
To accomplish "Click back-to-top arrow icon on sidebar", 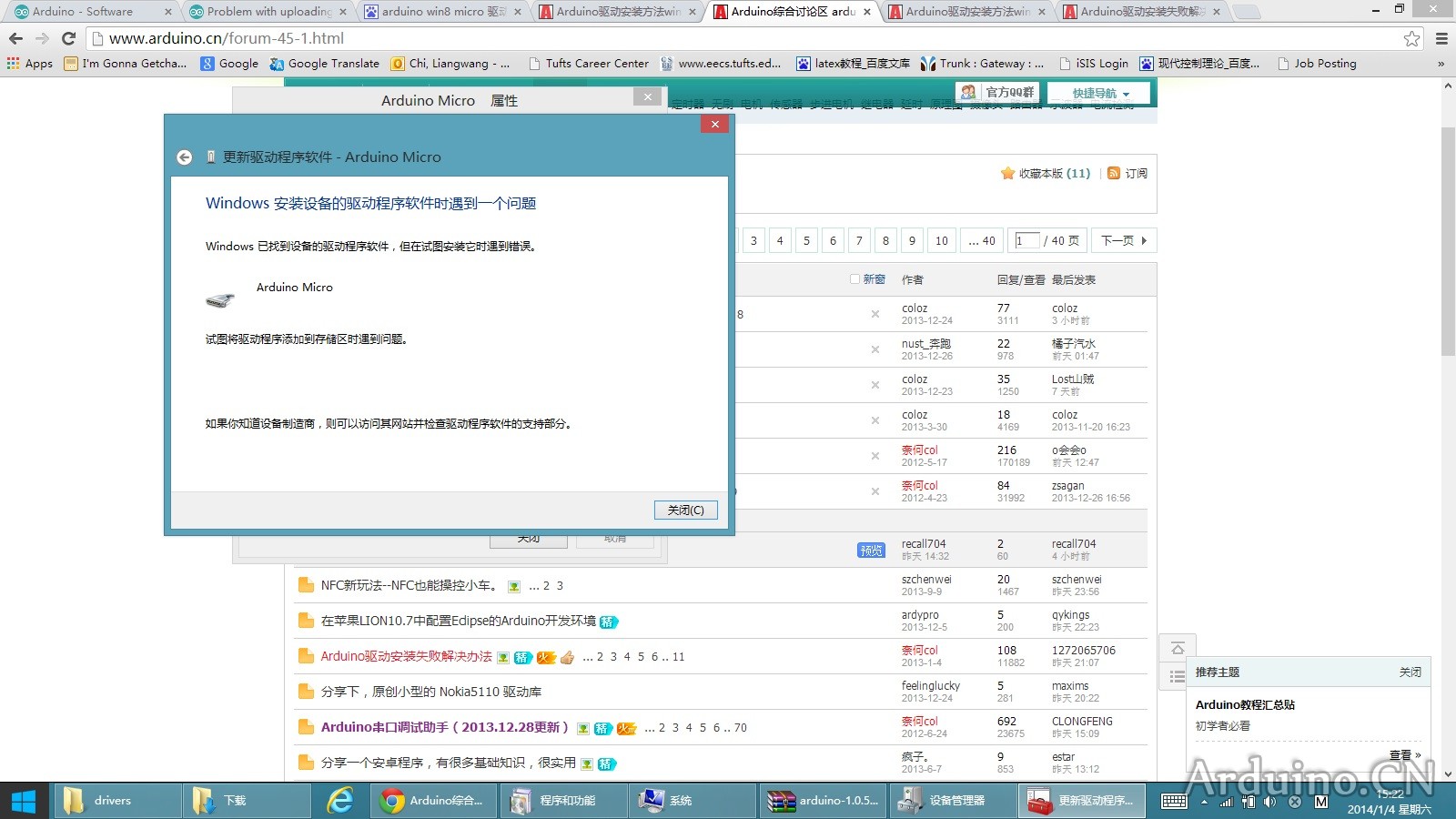I will click(x=1177, y=649).
